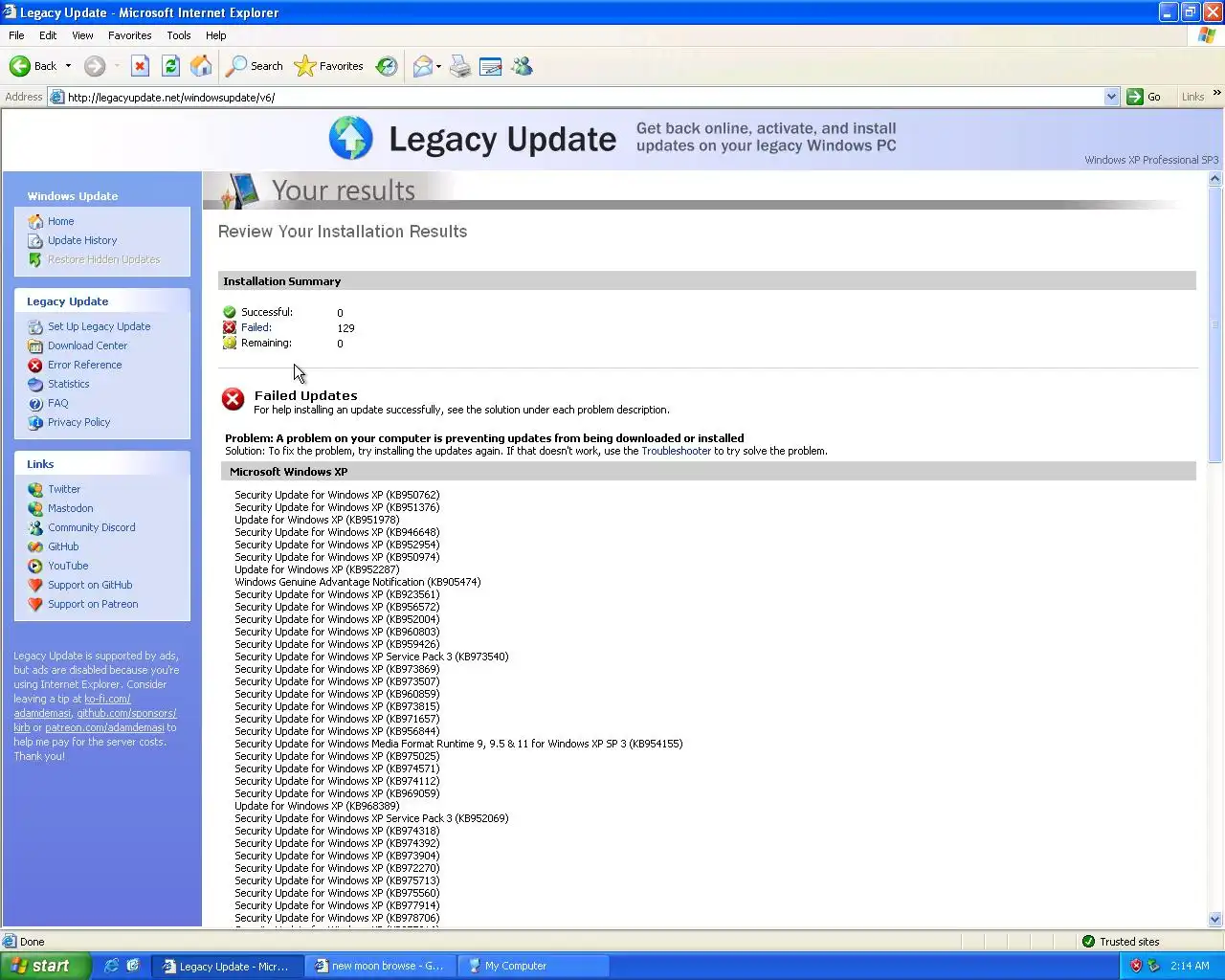Click the vertical scrollbar thumb
Image resolution: width=1225 pixels, height=980 pixels.
(1215, 325)
